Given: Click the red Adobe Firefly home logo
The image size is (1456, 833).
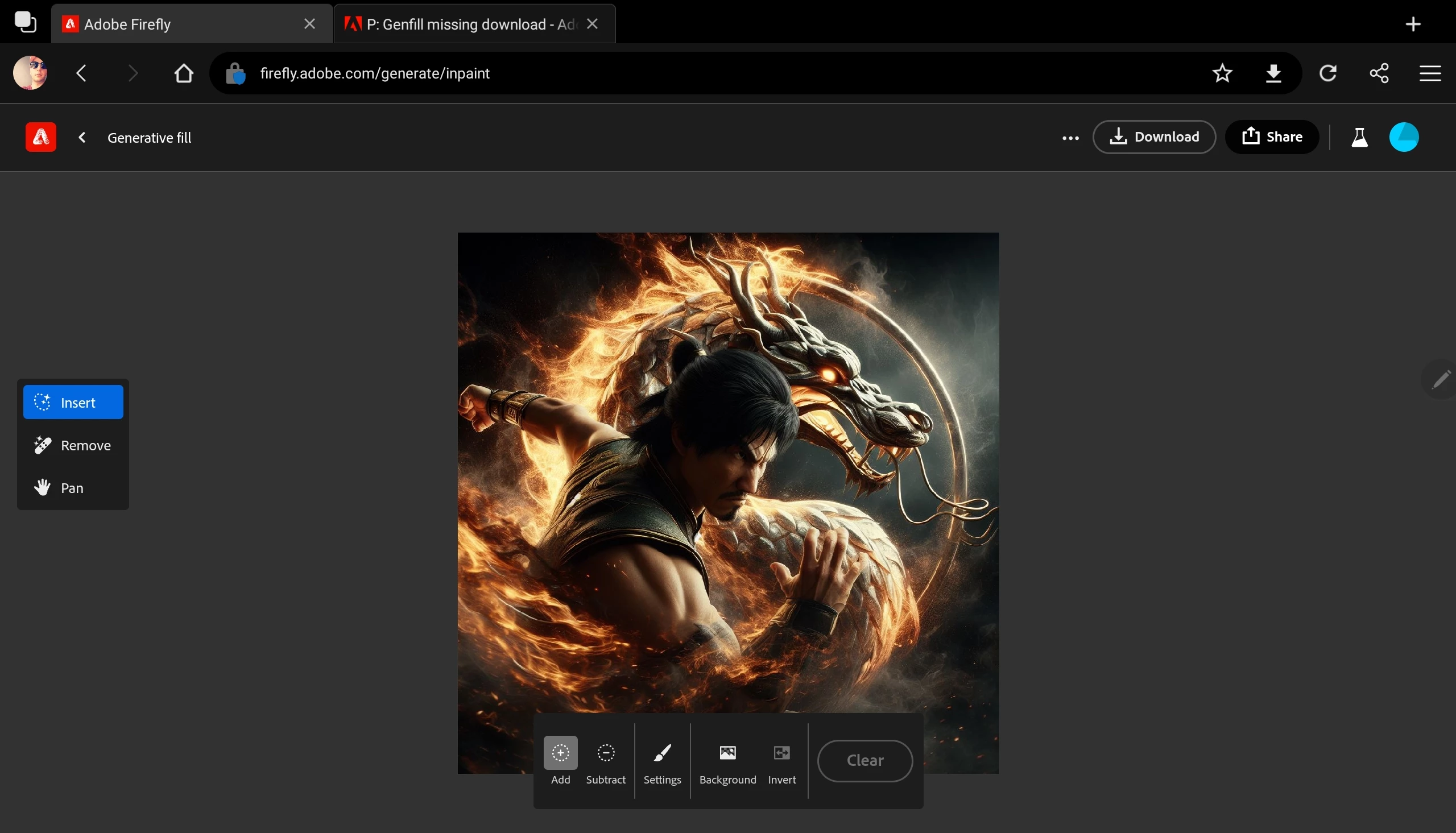Looking at the screenshot, I should (40, 137).
